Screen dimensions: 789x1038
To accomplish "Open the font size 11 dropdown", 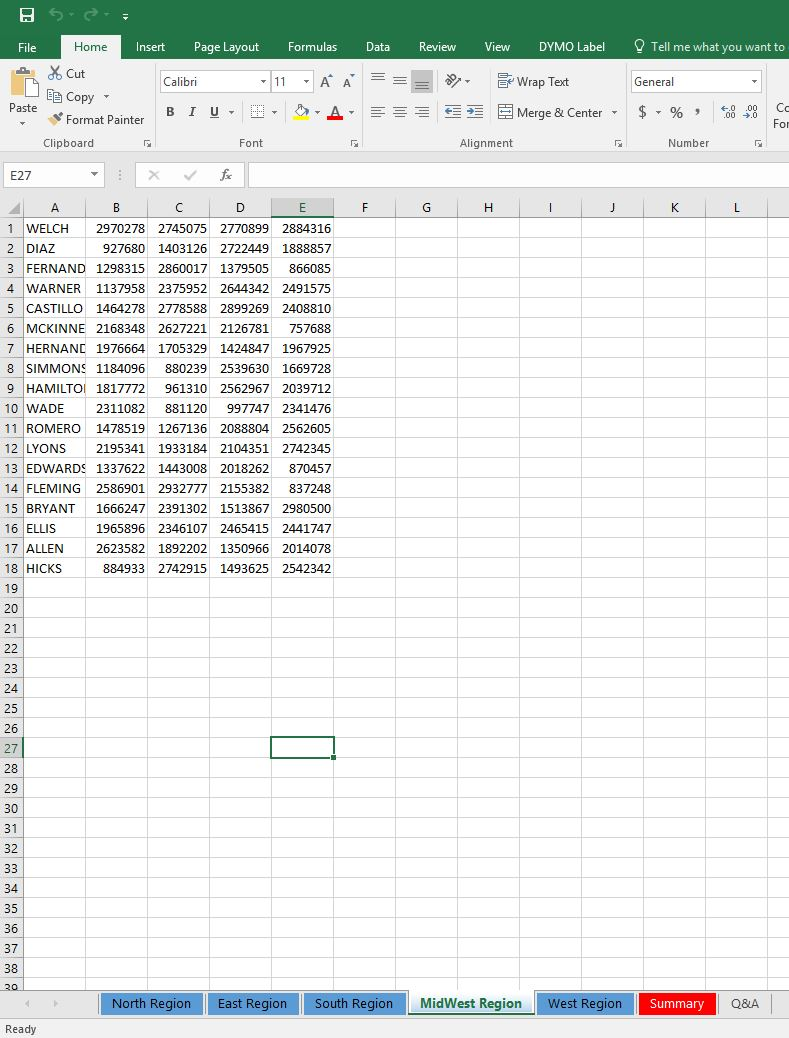I will click(306, 81).
